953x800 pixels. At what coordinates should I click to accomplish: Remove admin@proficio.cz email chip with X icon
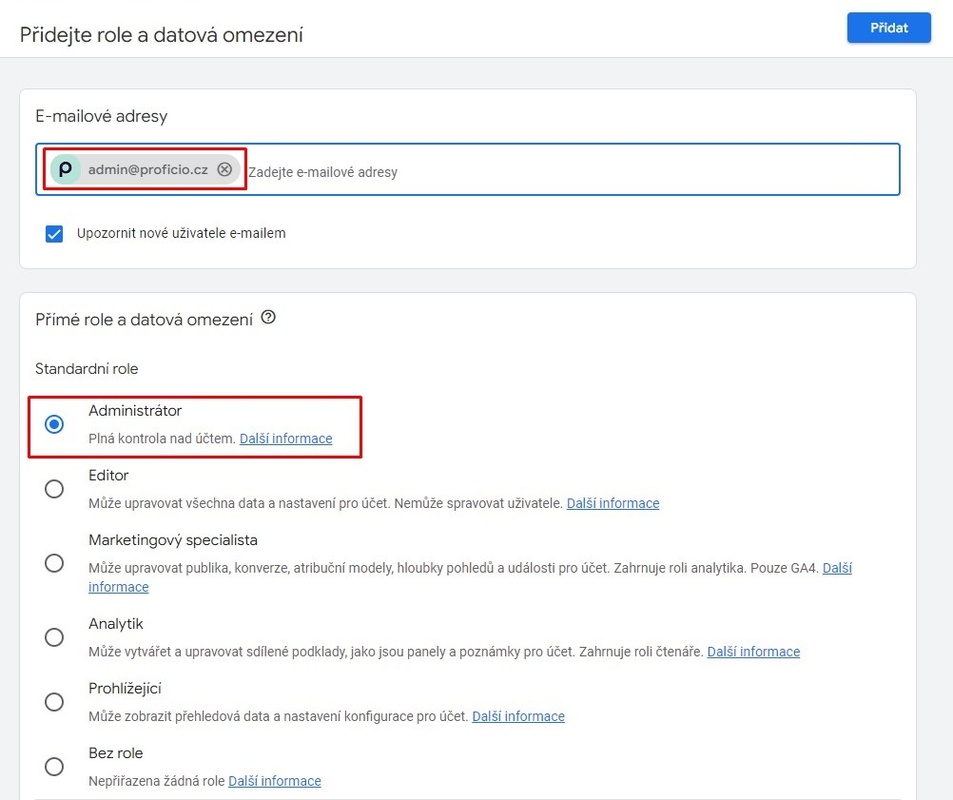[x=224, y=169]
